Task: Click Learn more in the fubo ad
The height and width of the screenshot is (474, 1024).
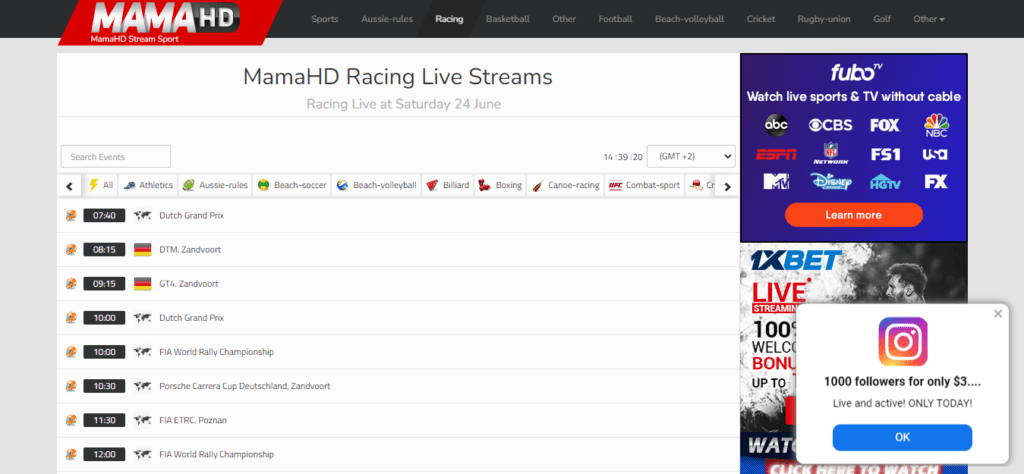Action: 854,215
